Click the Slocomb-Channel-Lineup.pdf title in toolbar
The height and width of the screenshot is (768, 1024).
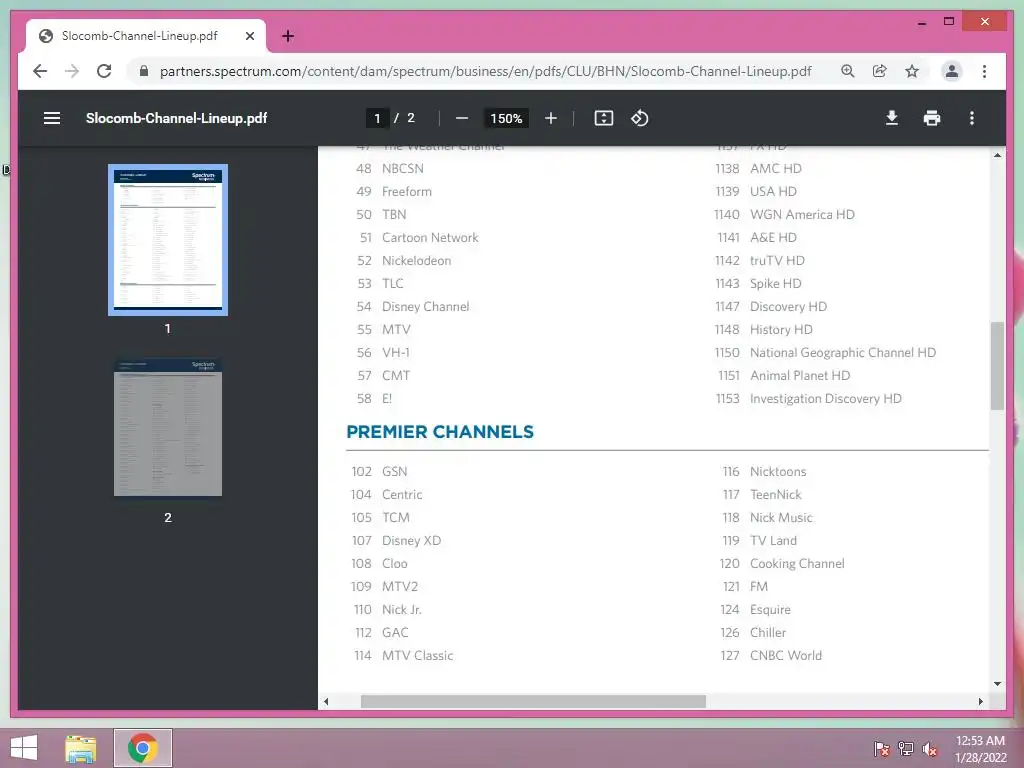(176, 118)
